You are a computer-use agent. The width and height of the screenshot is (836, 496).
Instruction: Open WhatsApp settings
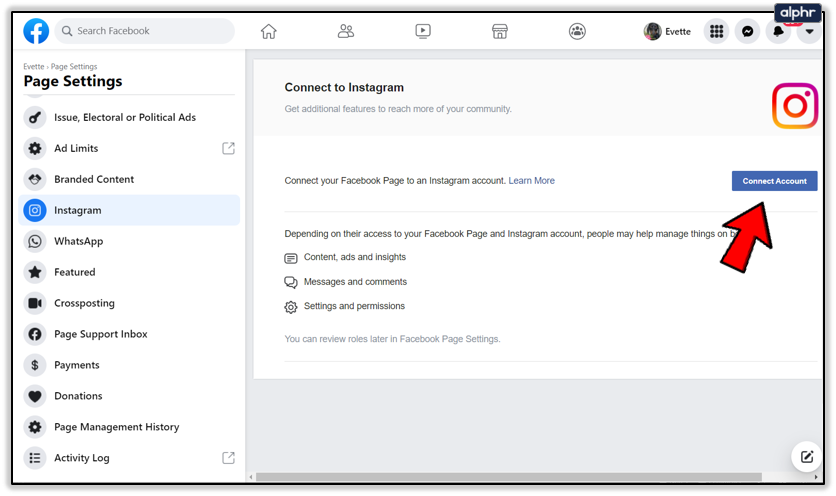tap(129, 241)
